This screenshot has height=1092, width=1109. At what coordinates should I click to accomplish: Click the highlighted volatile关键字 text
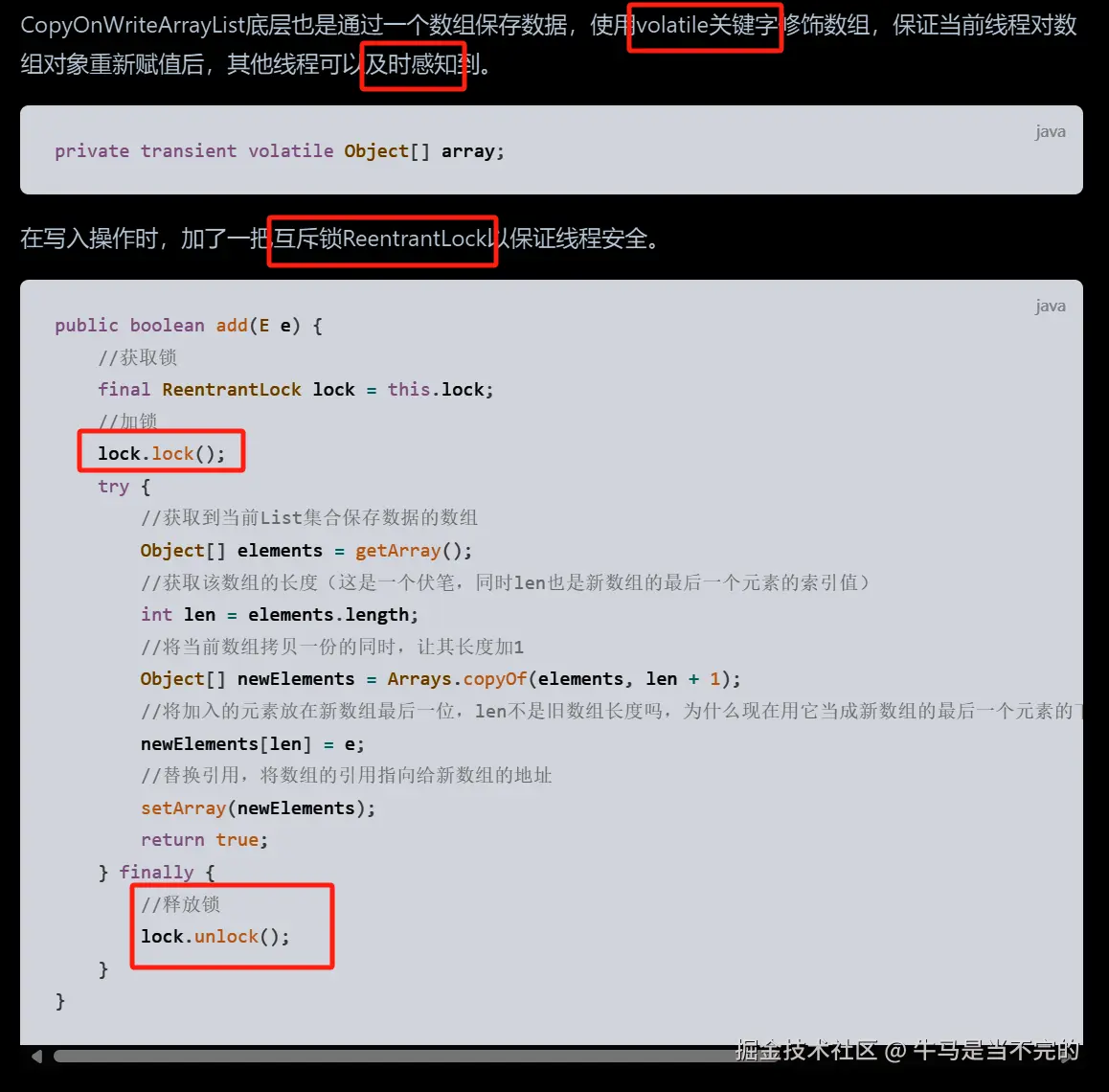[x=705, y=26]
